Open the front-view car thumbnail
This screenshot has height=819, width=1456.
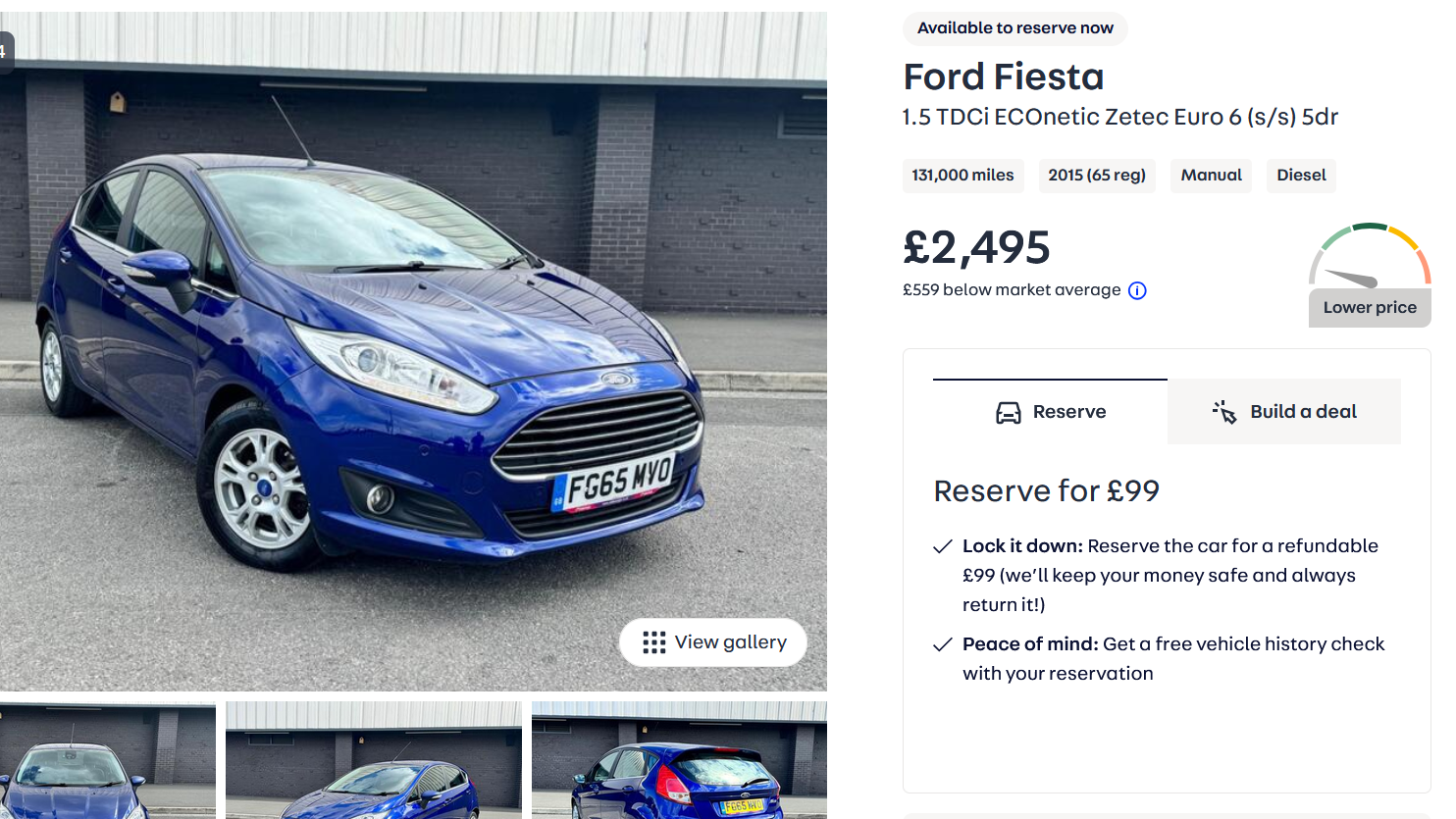(107, 762)
